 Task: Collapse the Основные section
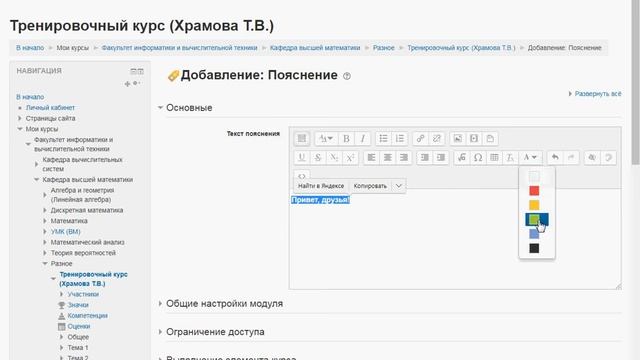point(160,108)
